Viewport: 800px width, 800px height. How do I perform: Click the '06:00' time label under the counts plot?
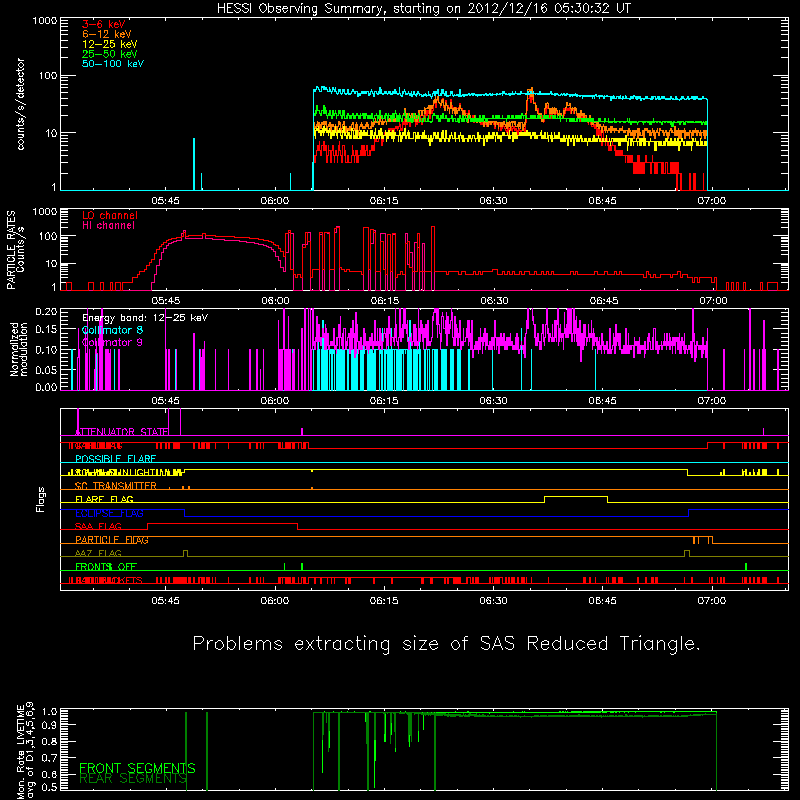tap(274, 201)
